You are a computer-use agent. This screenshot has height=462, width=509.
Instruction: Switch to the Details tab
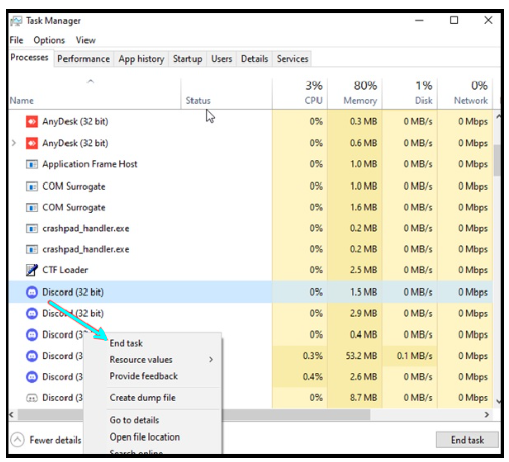click(254, 59)
